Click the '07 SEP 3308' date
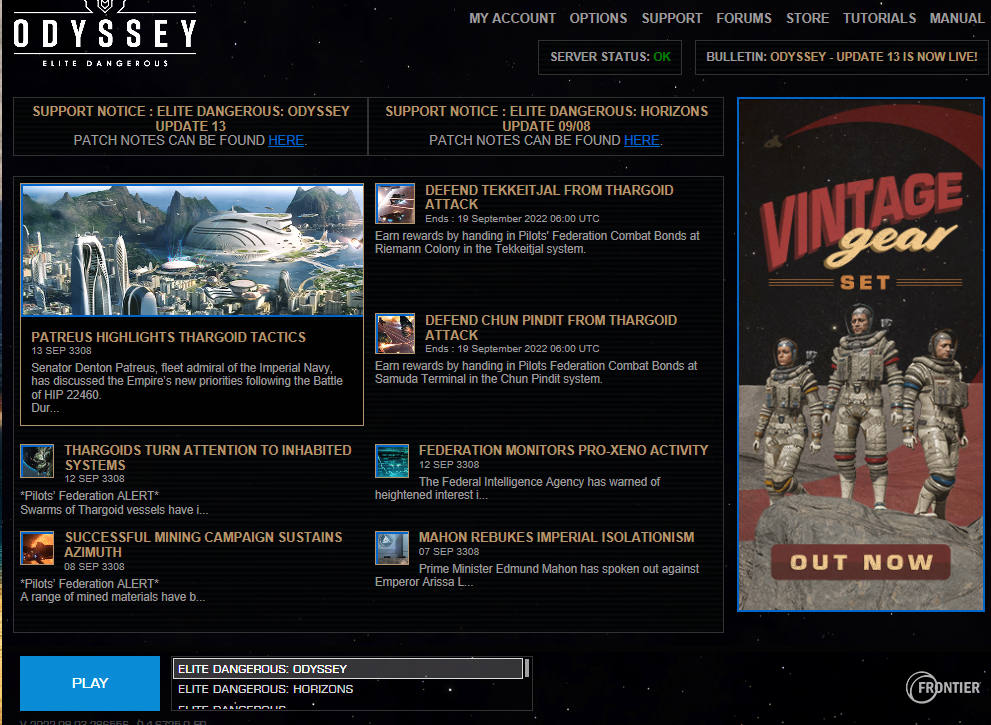991x725 pixels. [x=449, y=552]
